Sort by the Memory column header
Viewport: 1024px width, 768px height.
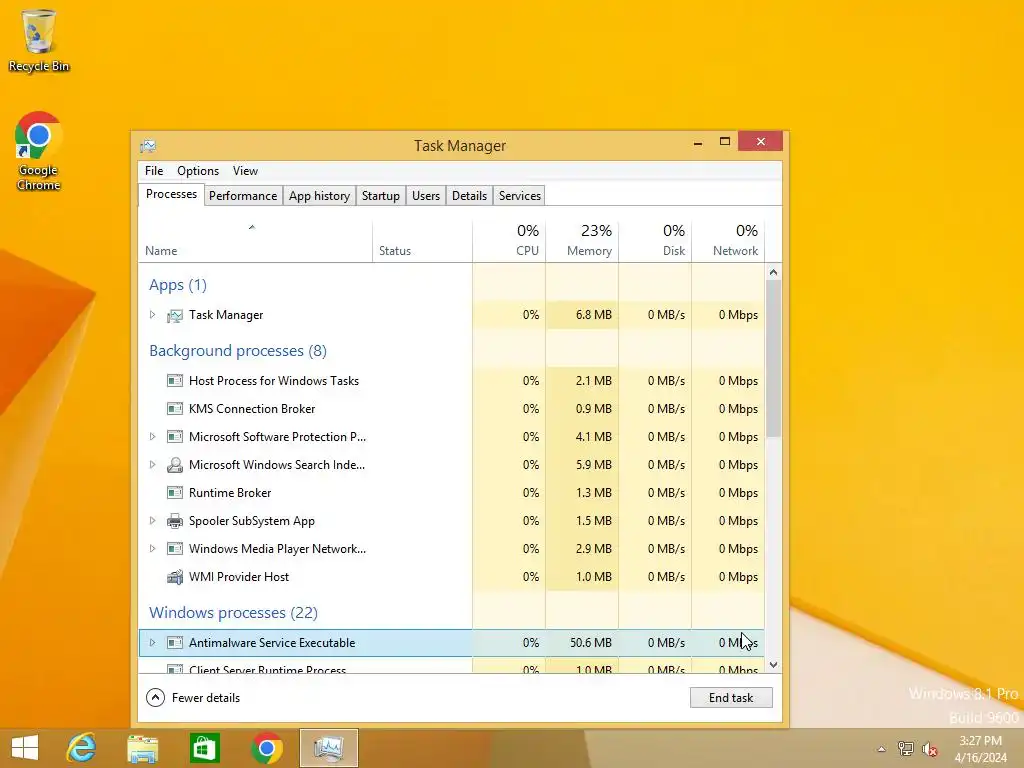582,242
